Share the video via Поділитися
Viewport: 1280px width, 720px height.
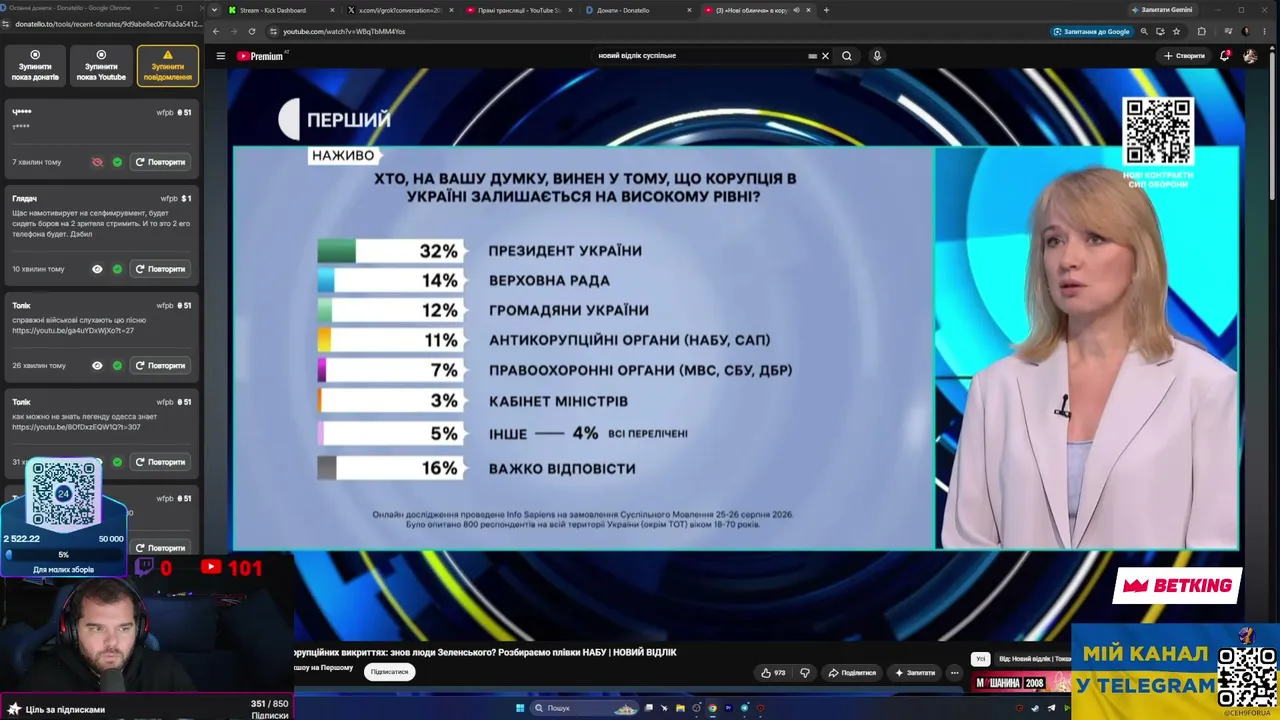coord(852,673)
